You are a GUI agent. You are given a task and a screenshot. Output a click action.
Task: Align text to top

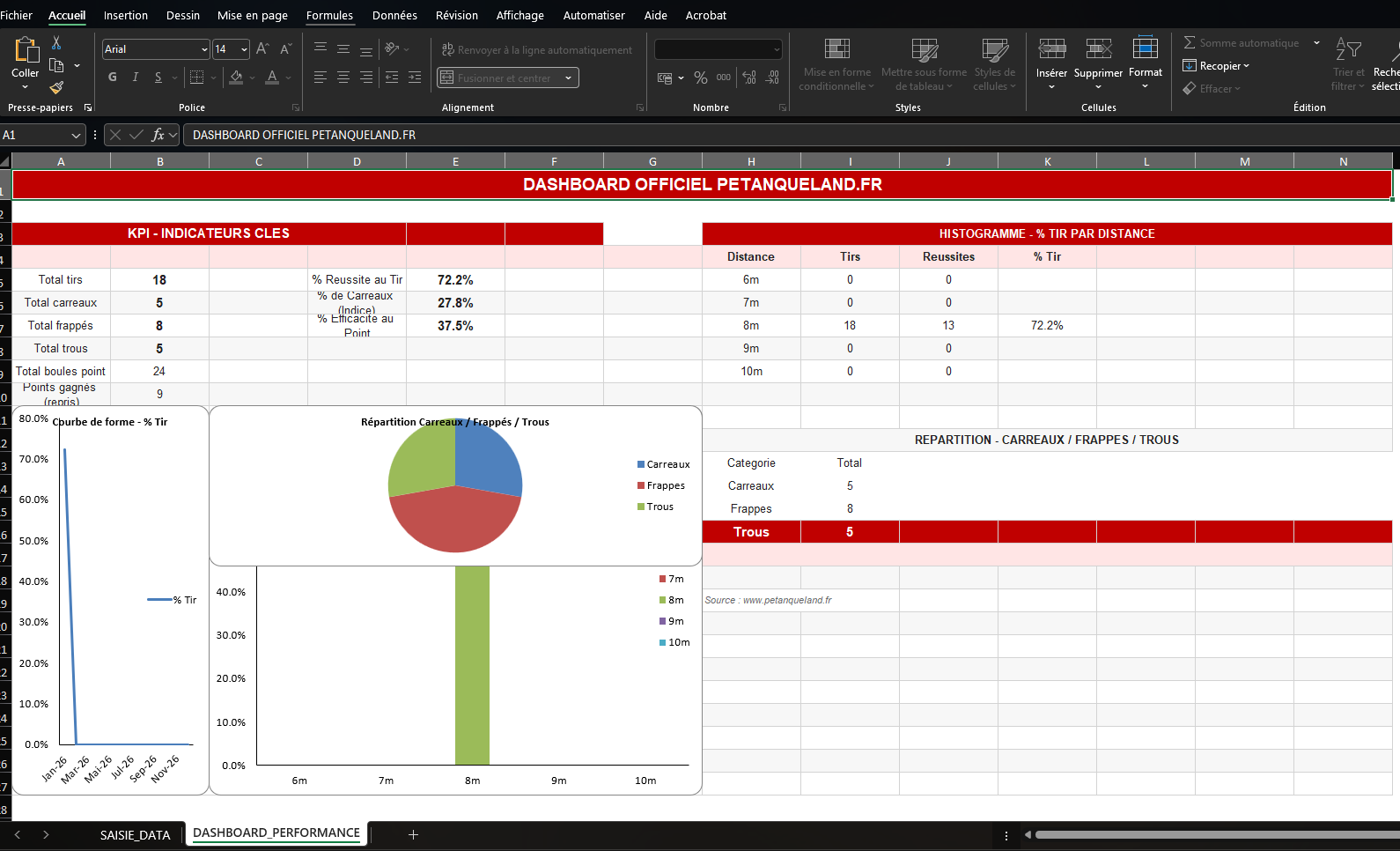click(x=321, y=48)
